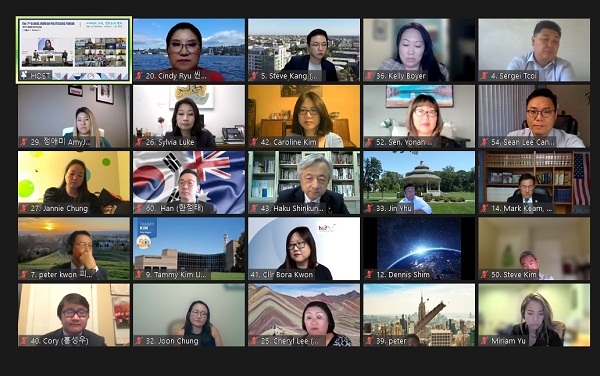Click muted mic icon beside Cindy Ryu

point(139,76)
